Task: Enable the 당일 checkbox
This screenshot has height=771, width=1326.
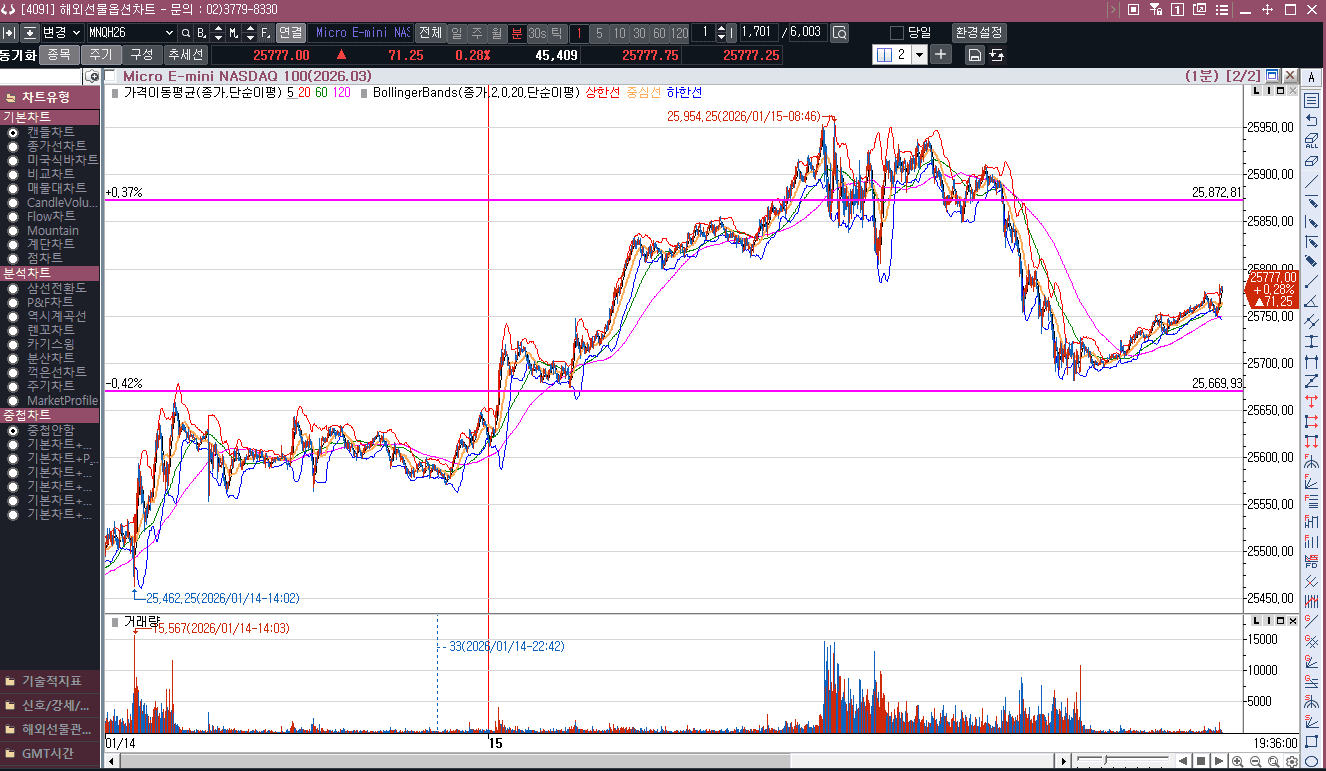Action: point(896,32)
